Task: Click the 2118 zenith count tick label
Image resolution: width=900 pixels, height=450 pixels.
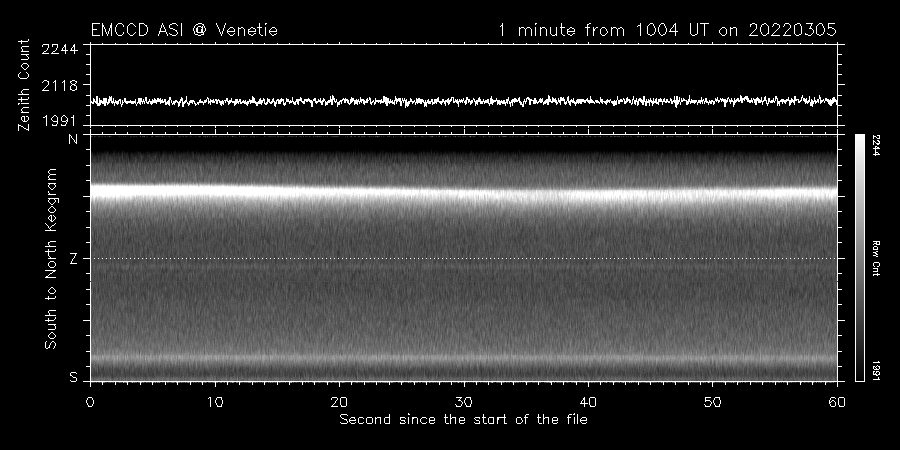Action: tap(59, 86)
